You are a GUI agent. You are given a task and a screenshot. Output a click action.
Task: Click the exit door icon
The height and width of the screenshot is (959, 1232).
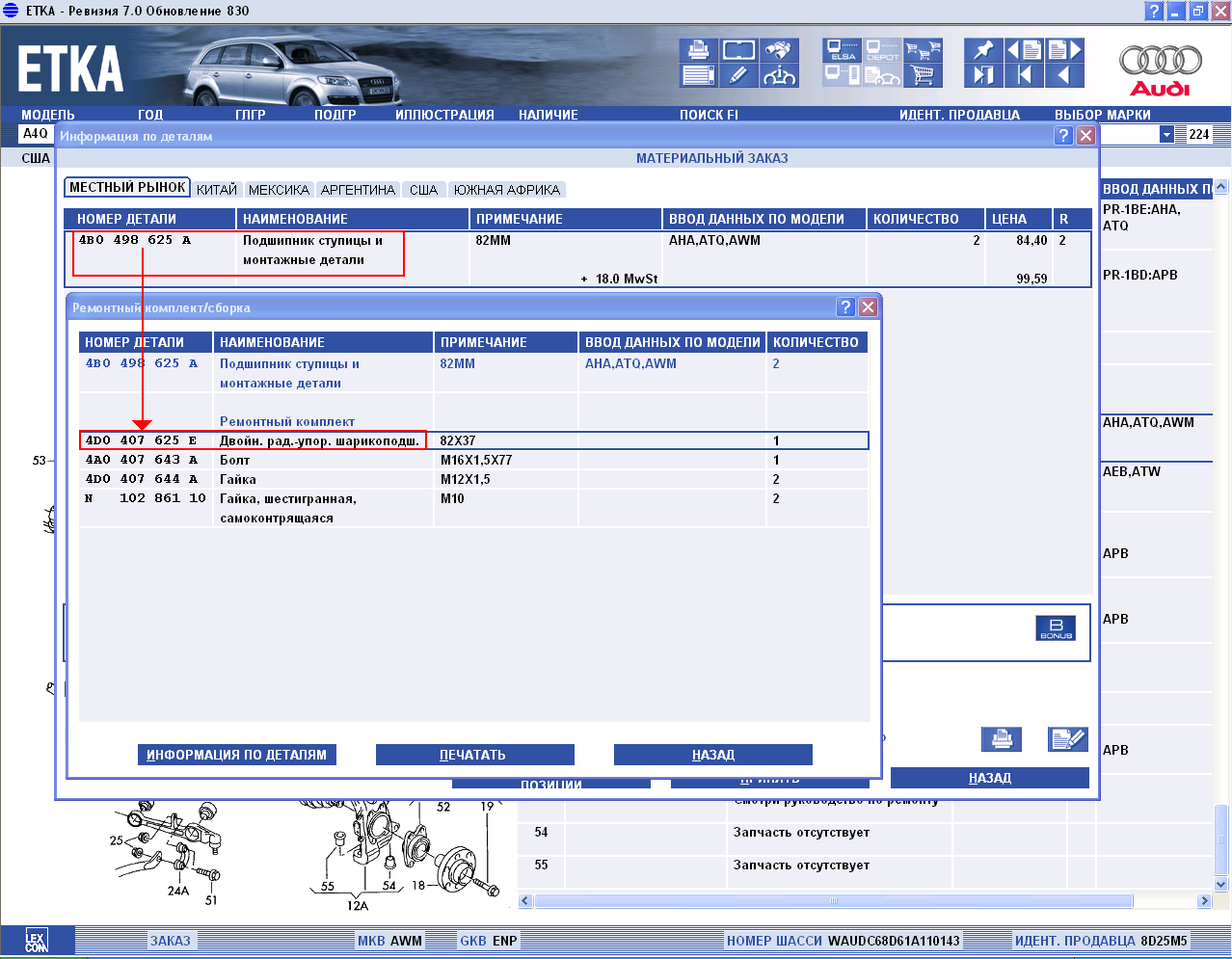984,75
